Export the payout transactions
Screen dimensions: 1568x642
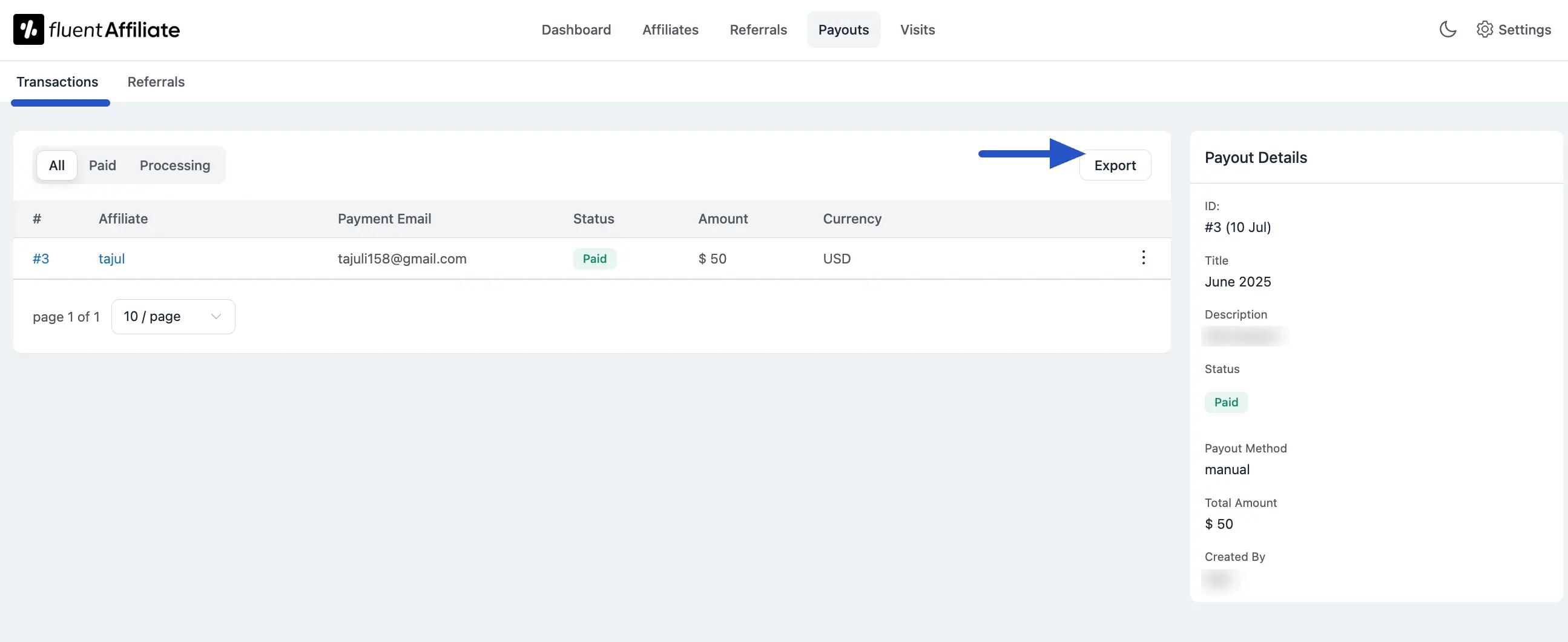coord(1115,165)
